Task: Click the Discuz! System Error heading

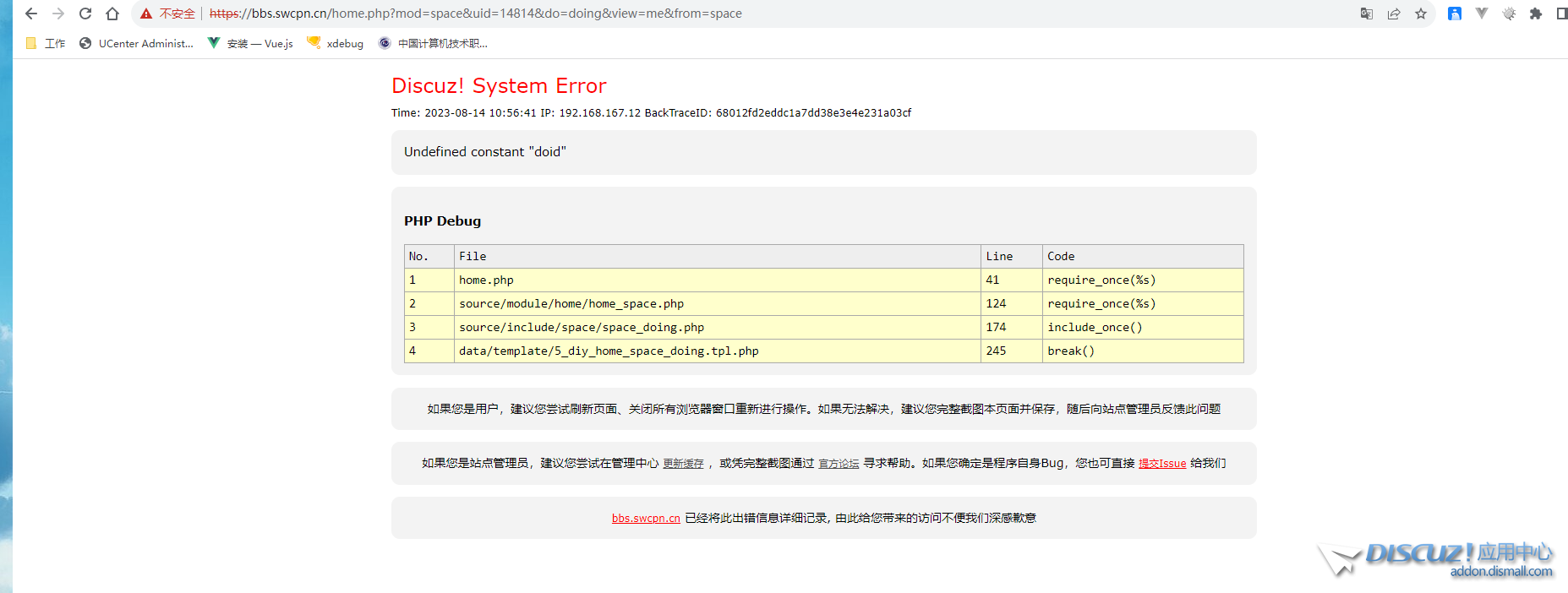Action: [x=499, y=85]
